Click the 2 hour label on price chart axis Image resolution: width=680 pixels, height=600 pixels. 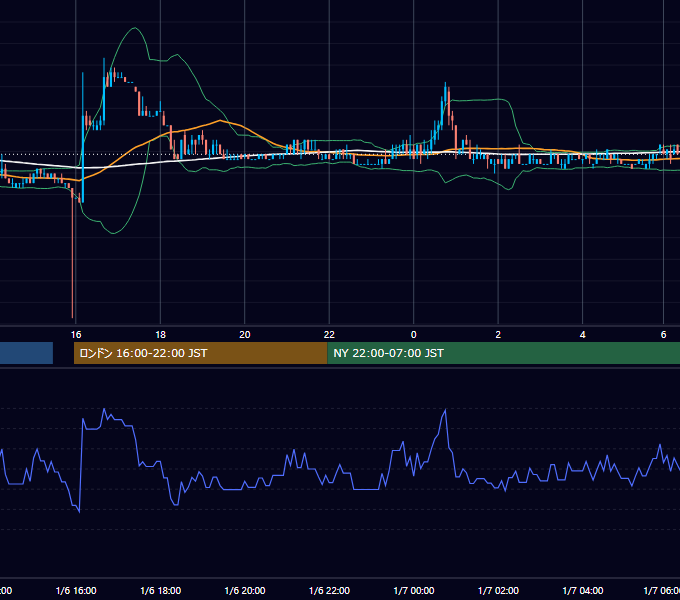coord(498,335)
